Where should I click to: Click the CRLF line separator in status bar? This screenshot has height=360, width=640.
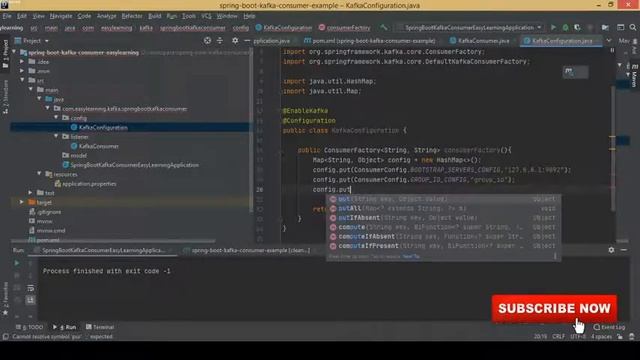(x=558, y=337)
